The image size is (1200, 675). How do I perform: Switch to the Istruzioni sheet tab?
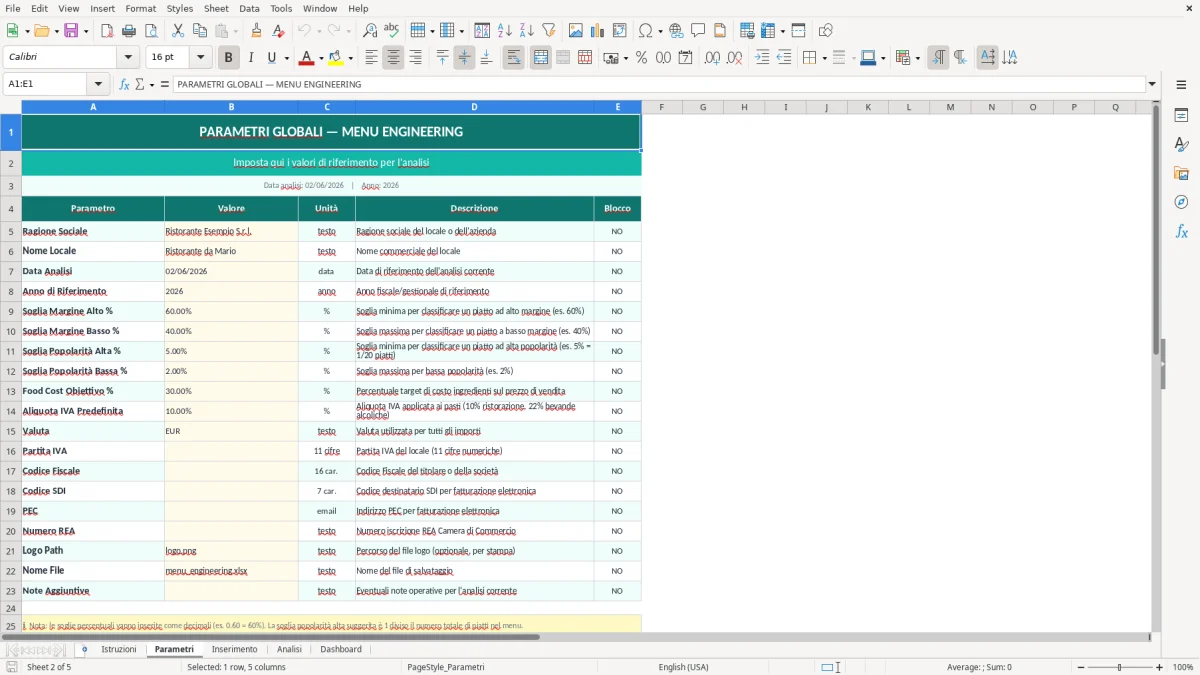point(119,649)
